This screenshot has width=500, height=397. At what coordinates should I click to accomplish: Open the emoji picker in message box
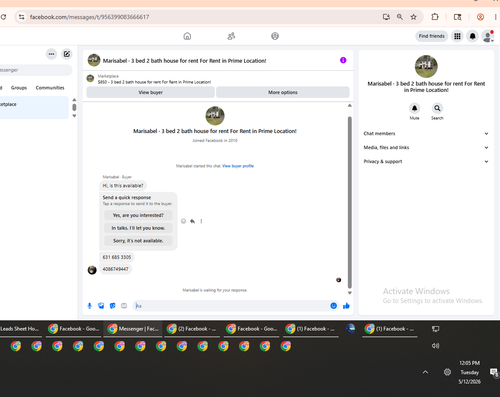click(333, 306)
